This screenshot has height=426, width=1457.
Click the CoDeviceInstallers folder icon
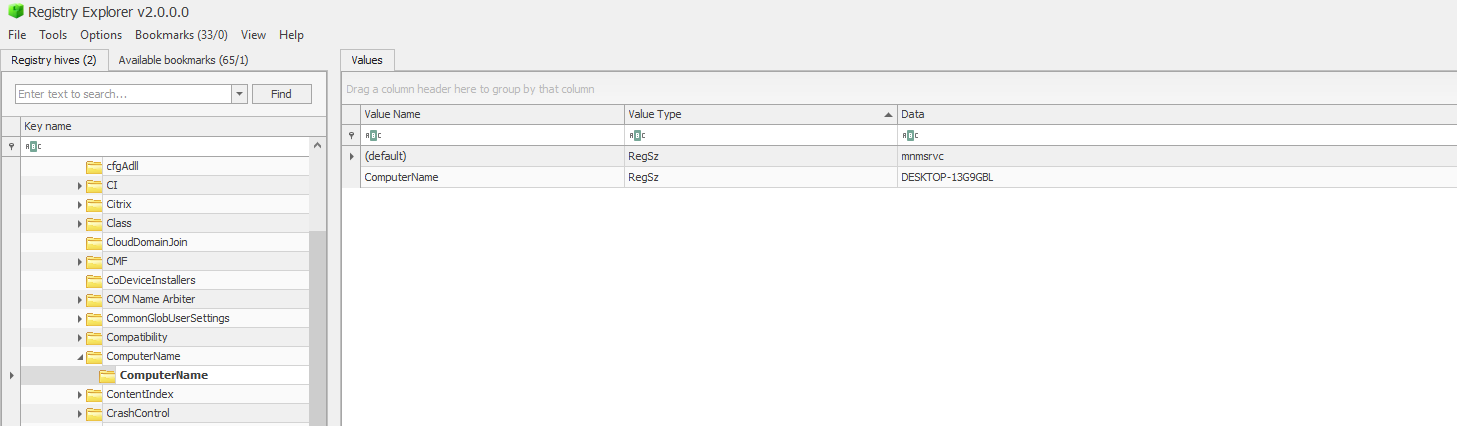click(x=94, y=280)
